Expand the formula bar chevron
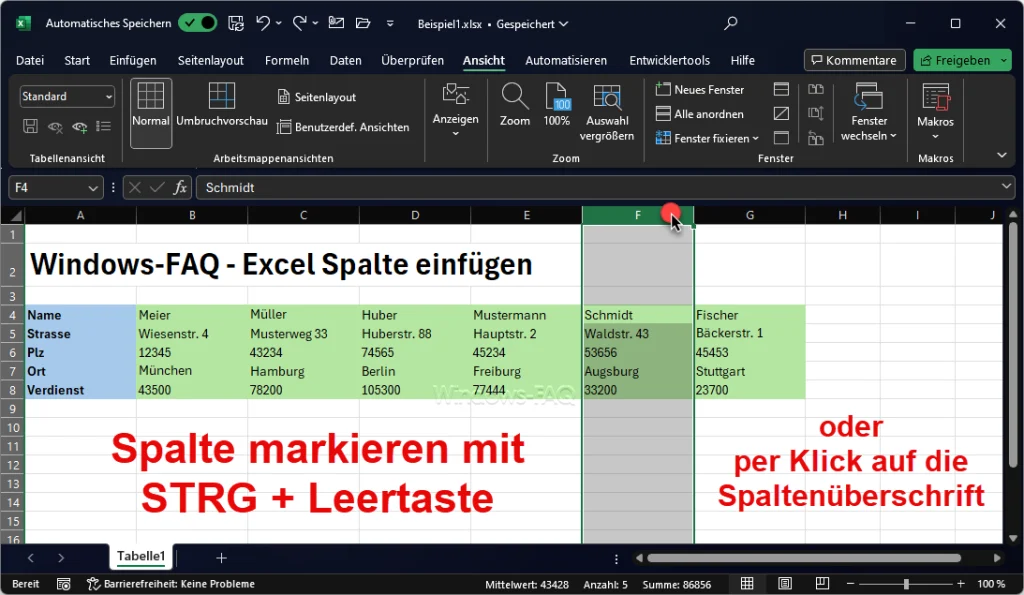The height and width of the screenshot is (595, 1024). (x=1006, y=187)
